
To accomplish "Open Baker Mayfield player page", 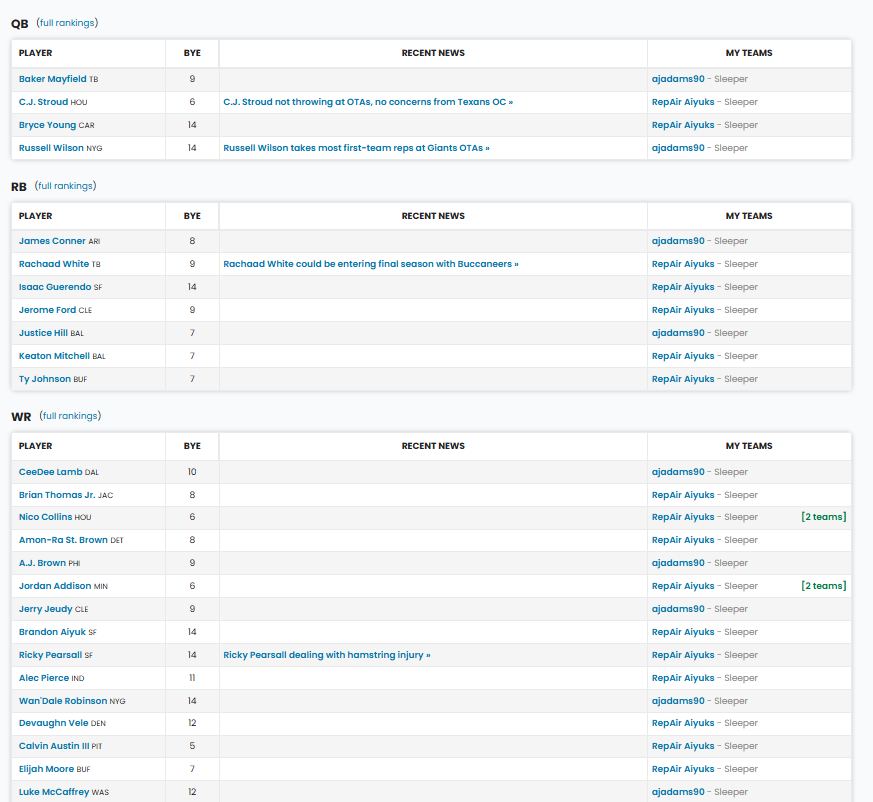I will click(52, 79).
